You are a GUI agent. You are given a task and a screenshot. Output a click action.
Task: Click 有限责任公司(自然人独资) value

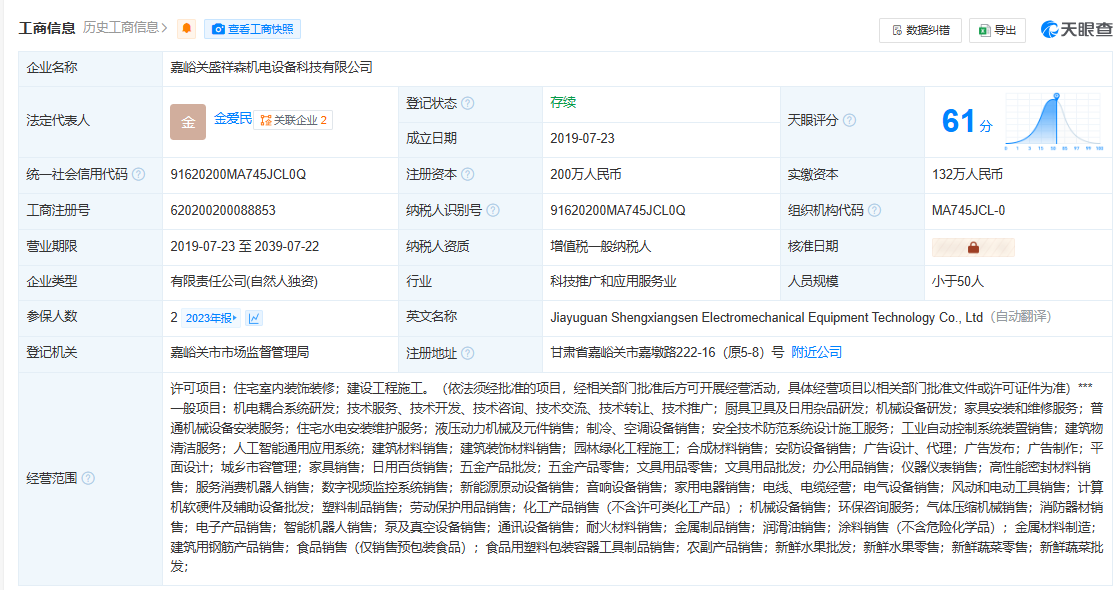pos(244,281)
